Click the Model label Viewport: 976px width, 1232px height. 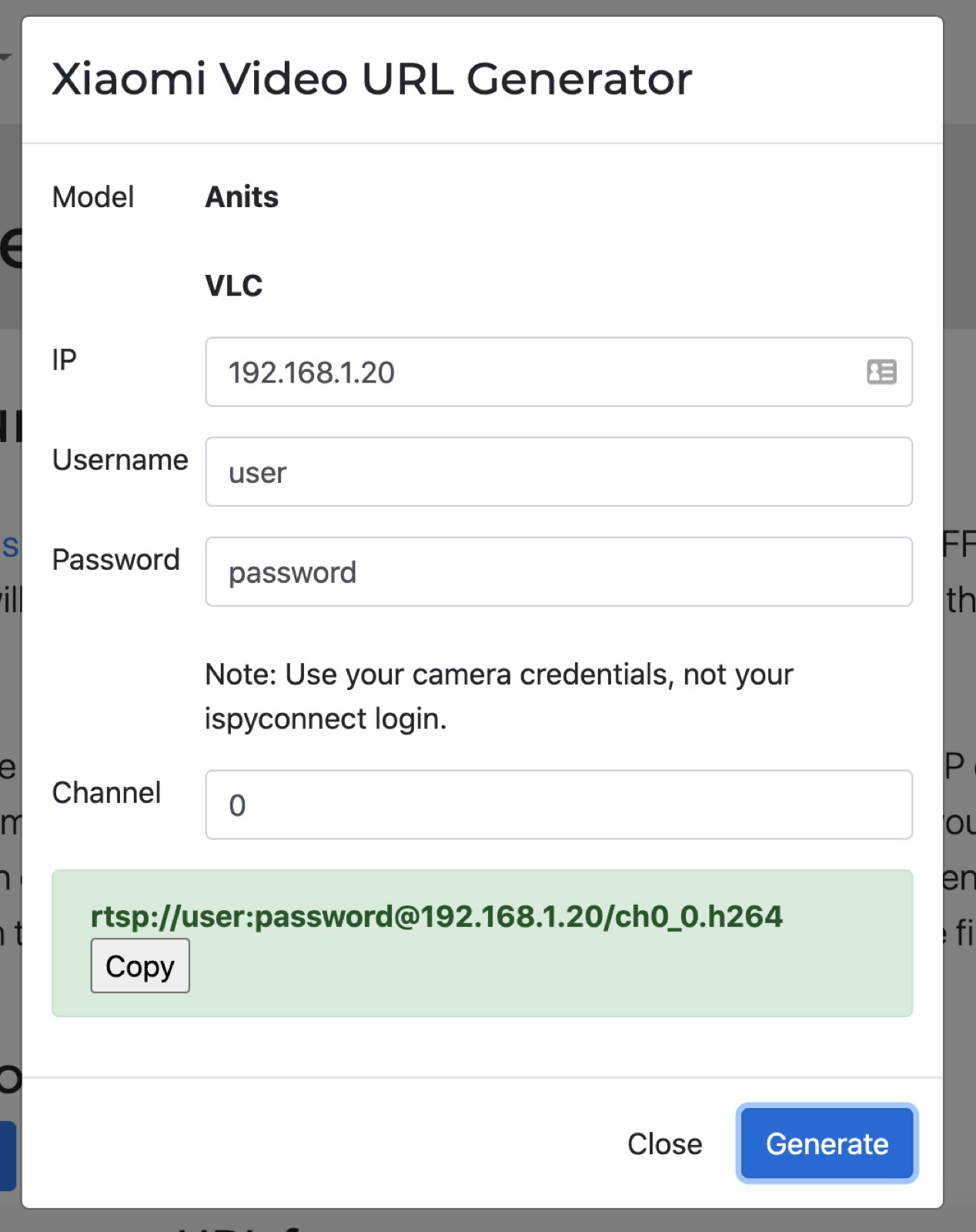coord(92,197)
